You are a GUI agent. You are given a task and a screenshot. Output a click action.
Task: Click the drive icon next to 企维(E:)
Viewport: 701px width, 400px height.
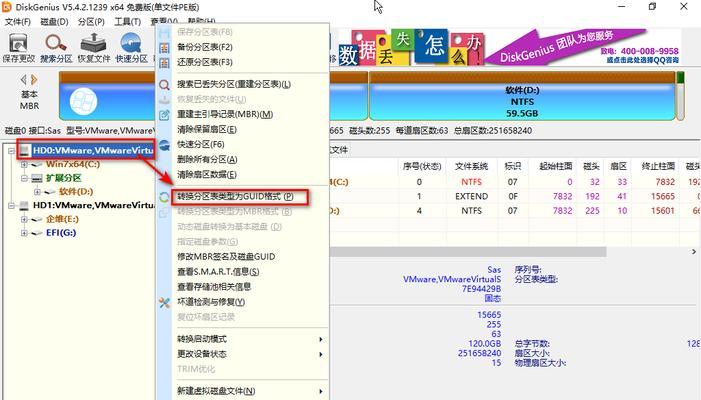[x=37, y=219]
